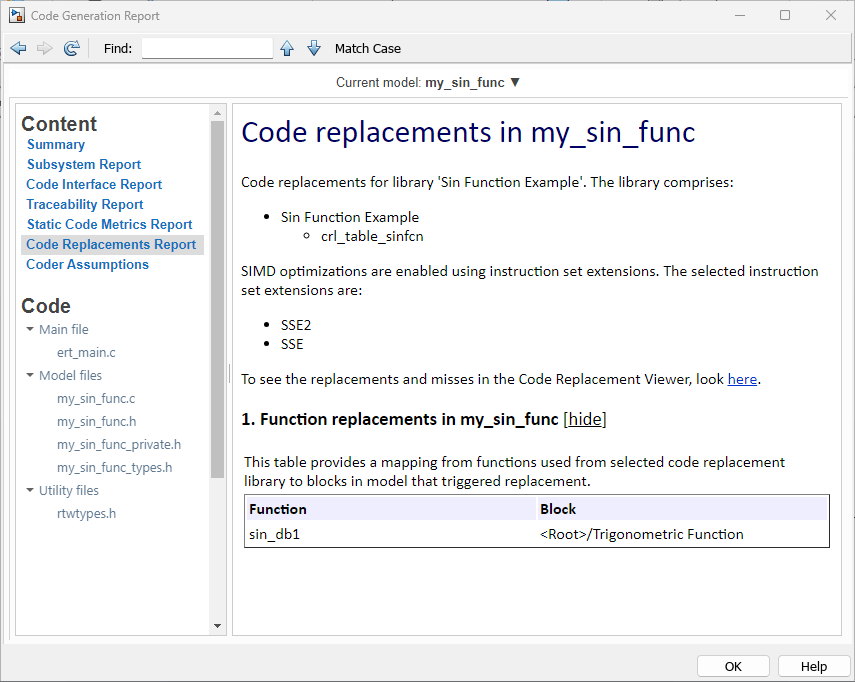Image resolution: width=855 pixels, height=682 pixels.
Task: Collapse the Utility files tree node
Action: (x=29, y=490)
